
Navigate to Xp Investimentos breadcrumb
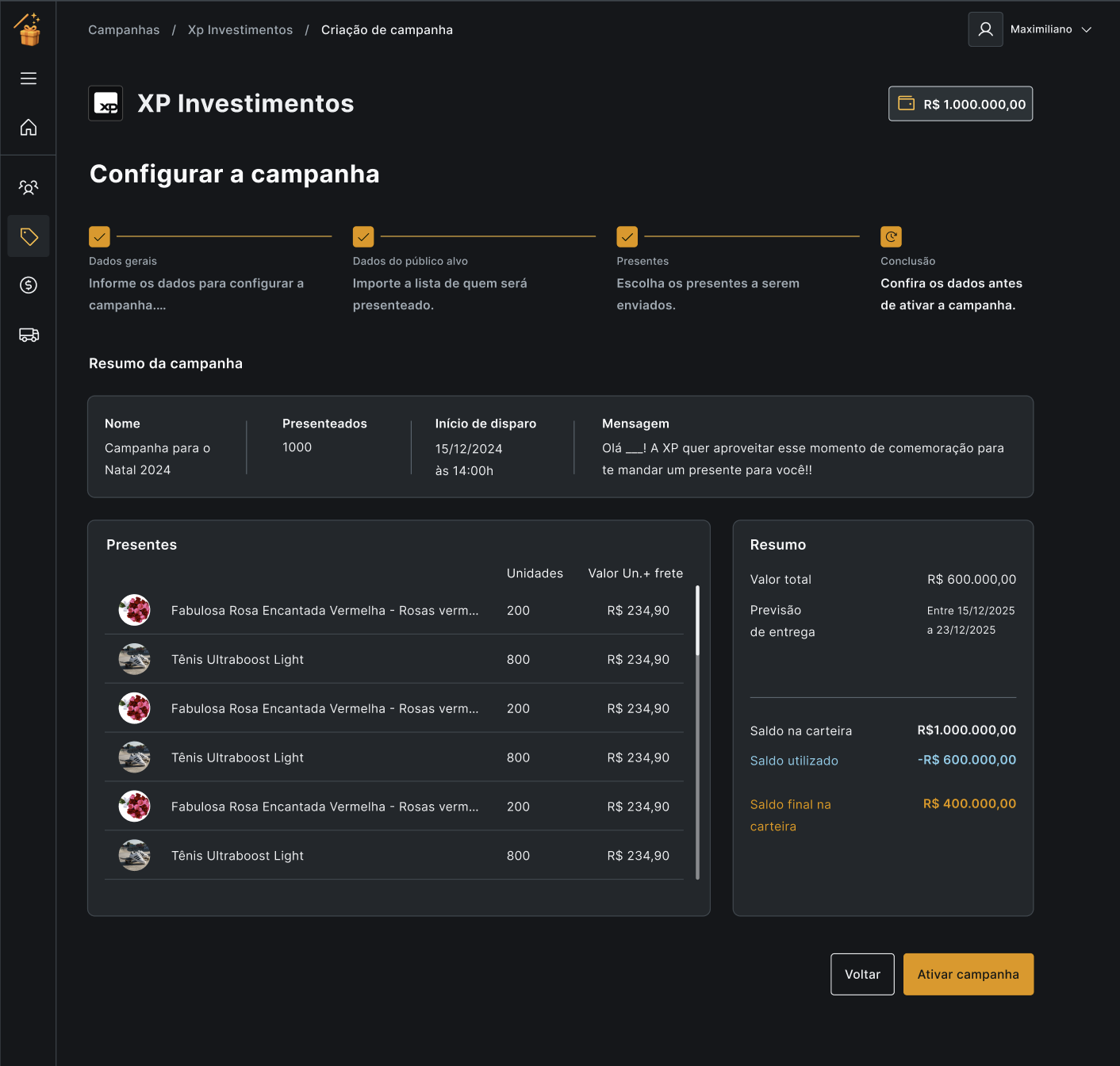[x=240, y=30]
